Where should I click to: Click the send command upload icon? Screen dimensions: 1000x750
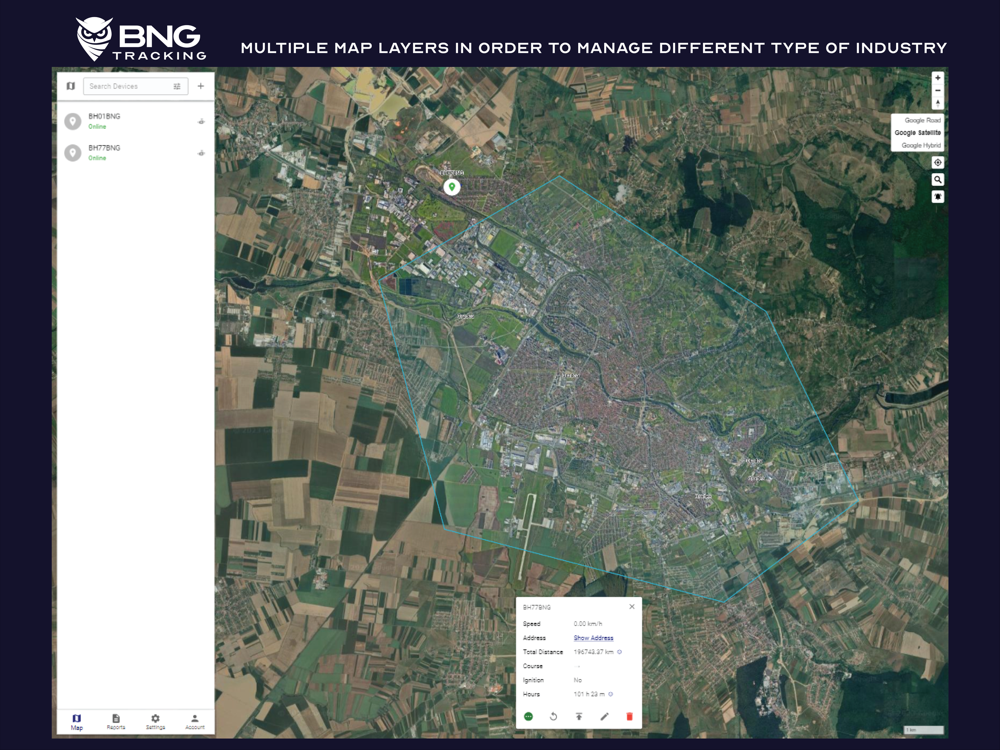point(578,717)
